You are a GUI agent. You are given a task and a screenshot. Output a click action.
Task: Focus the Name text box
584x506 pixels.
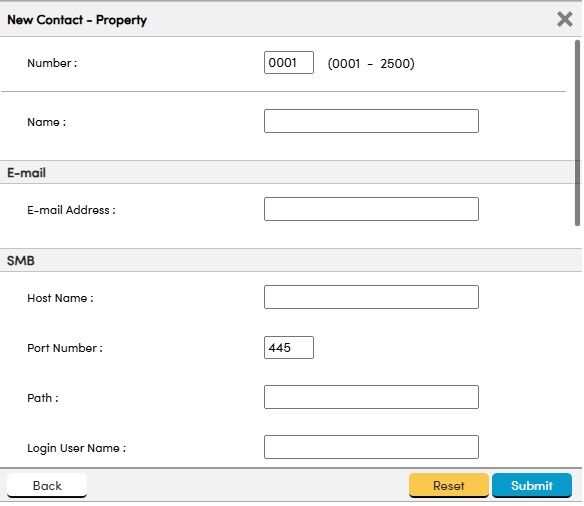coord(371,121)
